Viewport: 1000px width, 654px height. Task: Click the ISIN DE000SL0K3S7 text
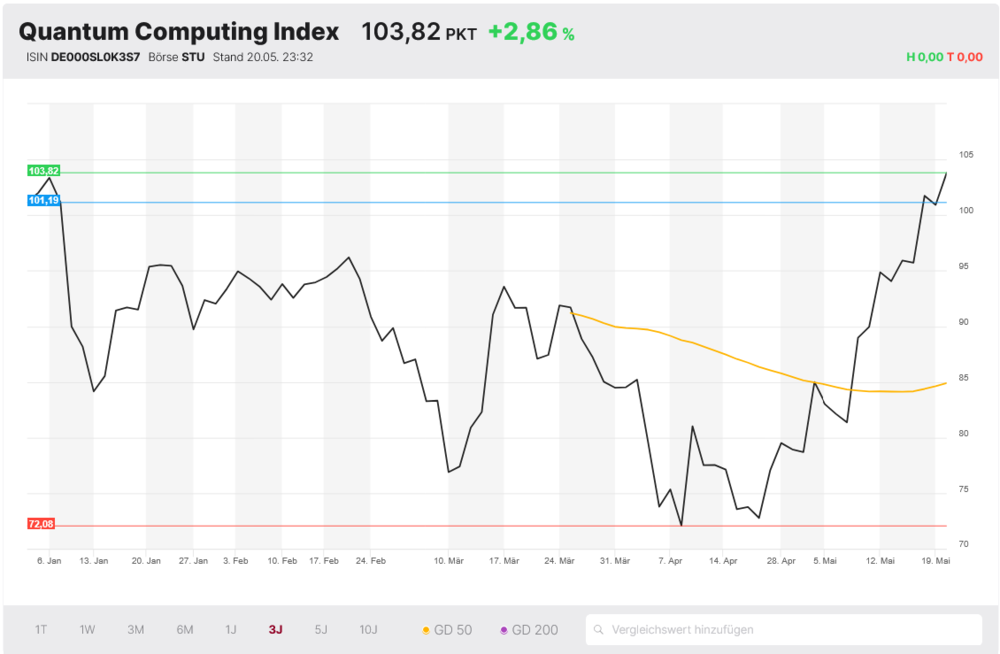tap(83, 57)
